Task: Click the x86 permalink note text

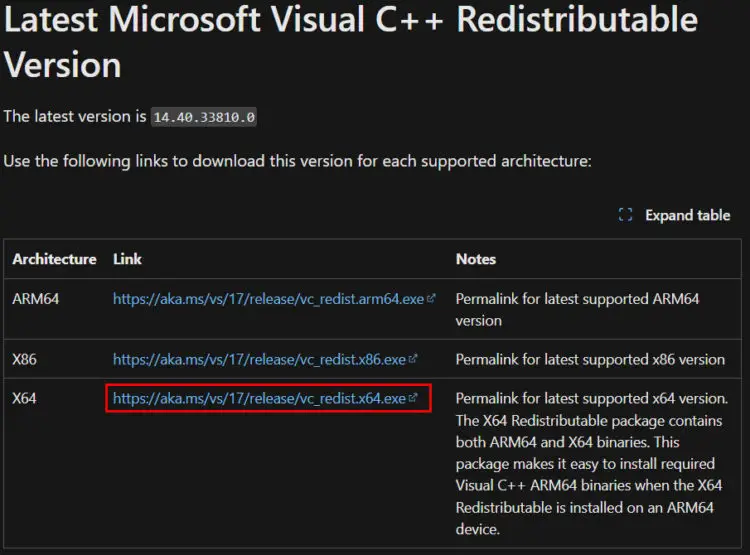Action: click(590, 359)
